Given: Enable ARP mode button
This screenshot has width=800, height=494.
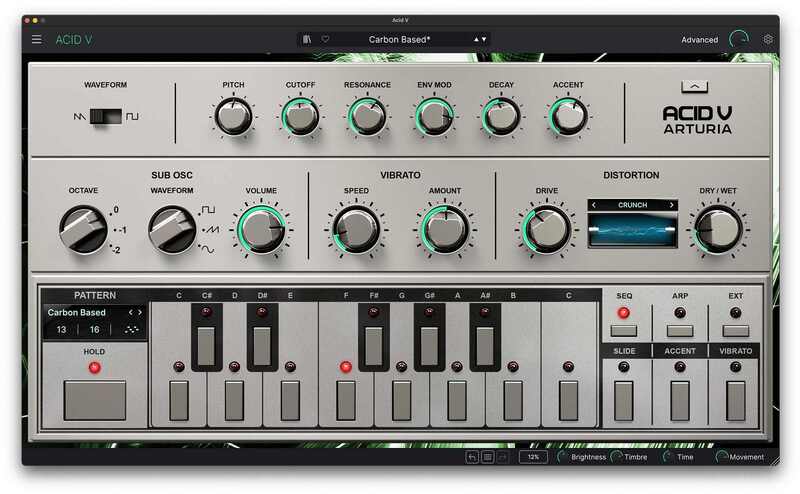Looking at the screenshot, I should [x=680, y=331].
